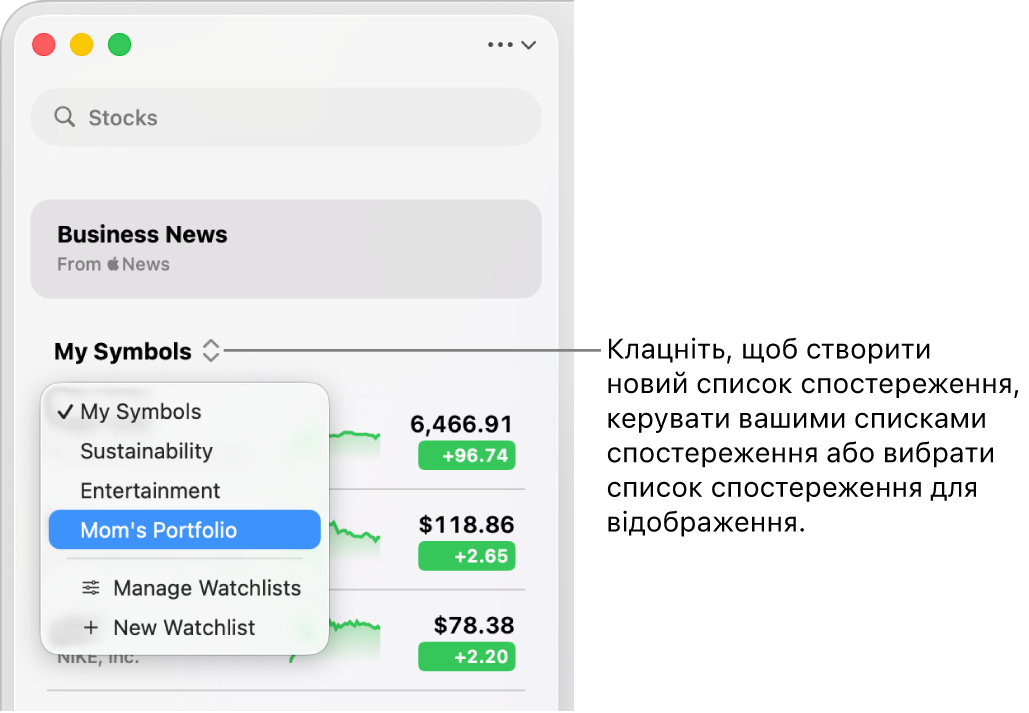Image resolution: width=1029 pixels, height=713 pixels.
Task: Toggle the +96.74 change badge
Action: [x=467, y=456]
